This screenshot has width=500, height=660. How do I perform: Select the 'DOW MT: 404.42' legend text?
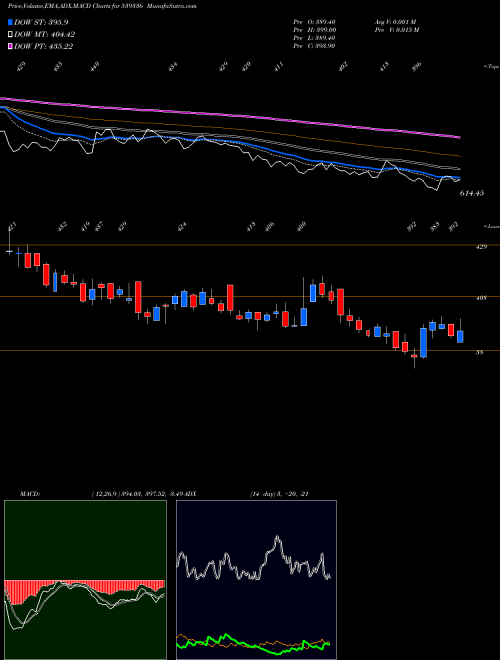[45, 35]
